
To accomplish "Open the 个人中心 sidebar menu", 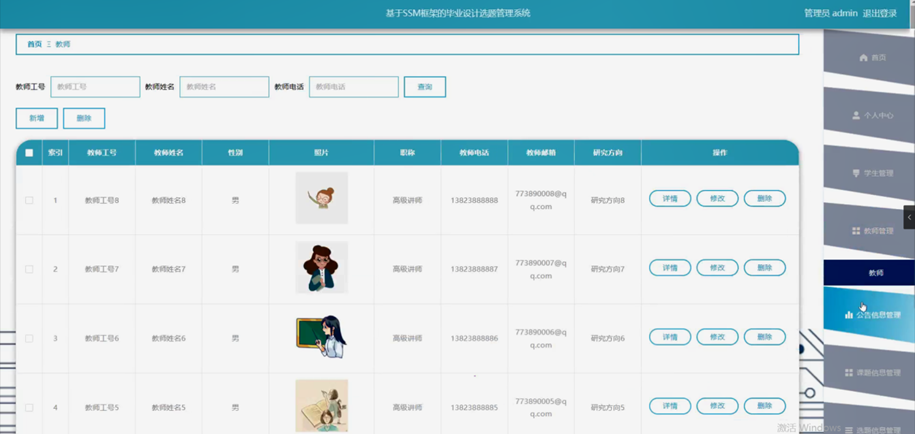I will coord(869,116).
